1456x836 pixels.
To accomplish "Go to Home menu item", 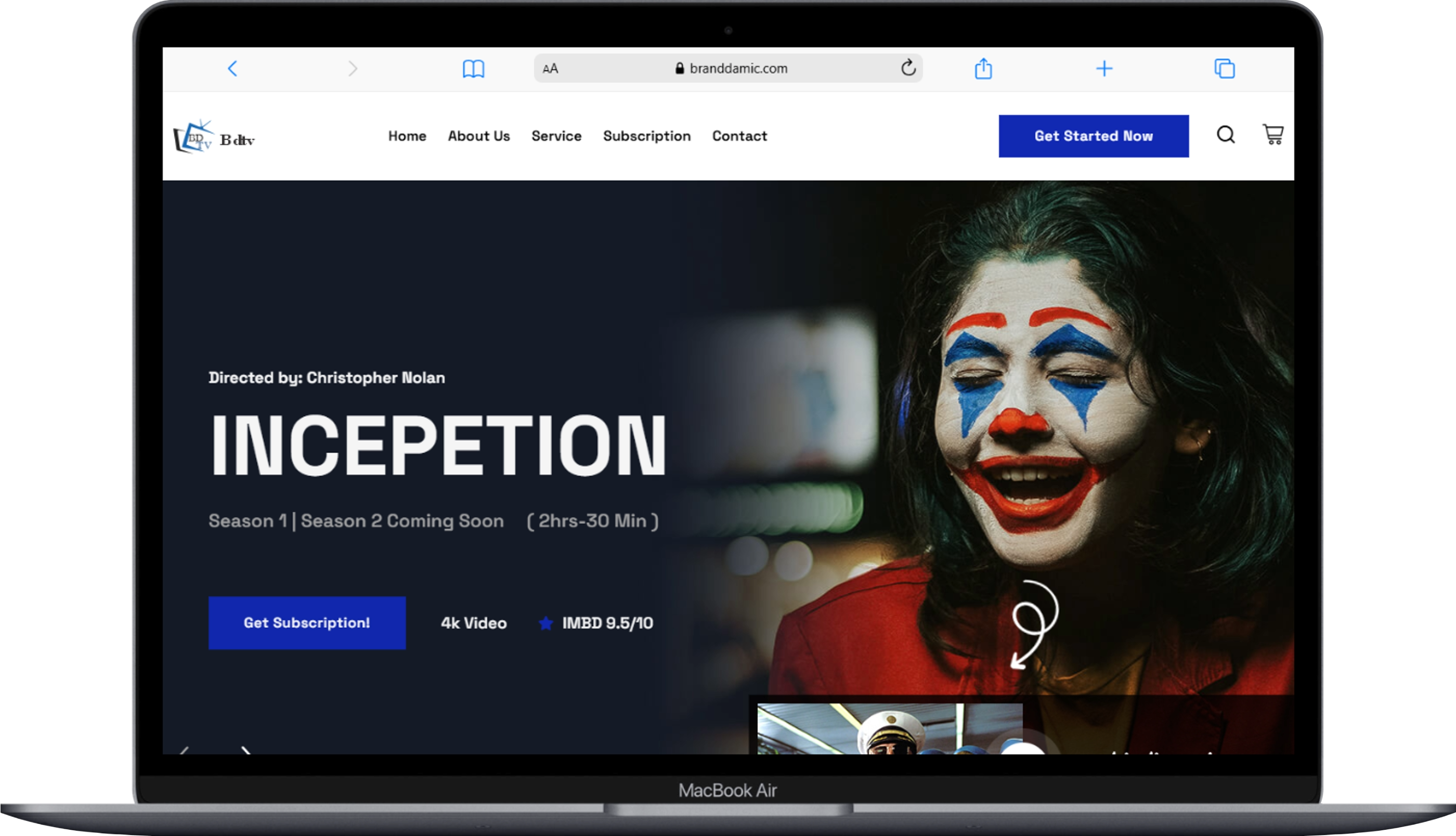I will click(x=407, y=136).
